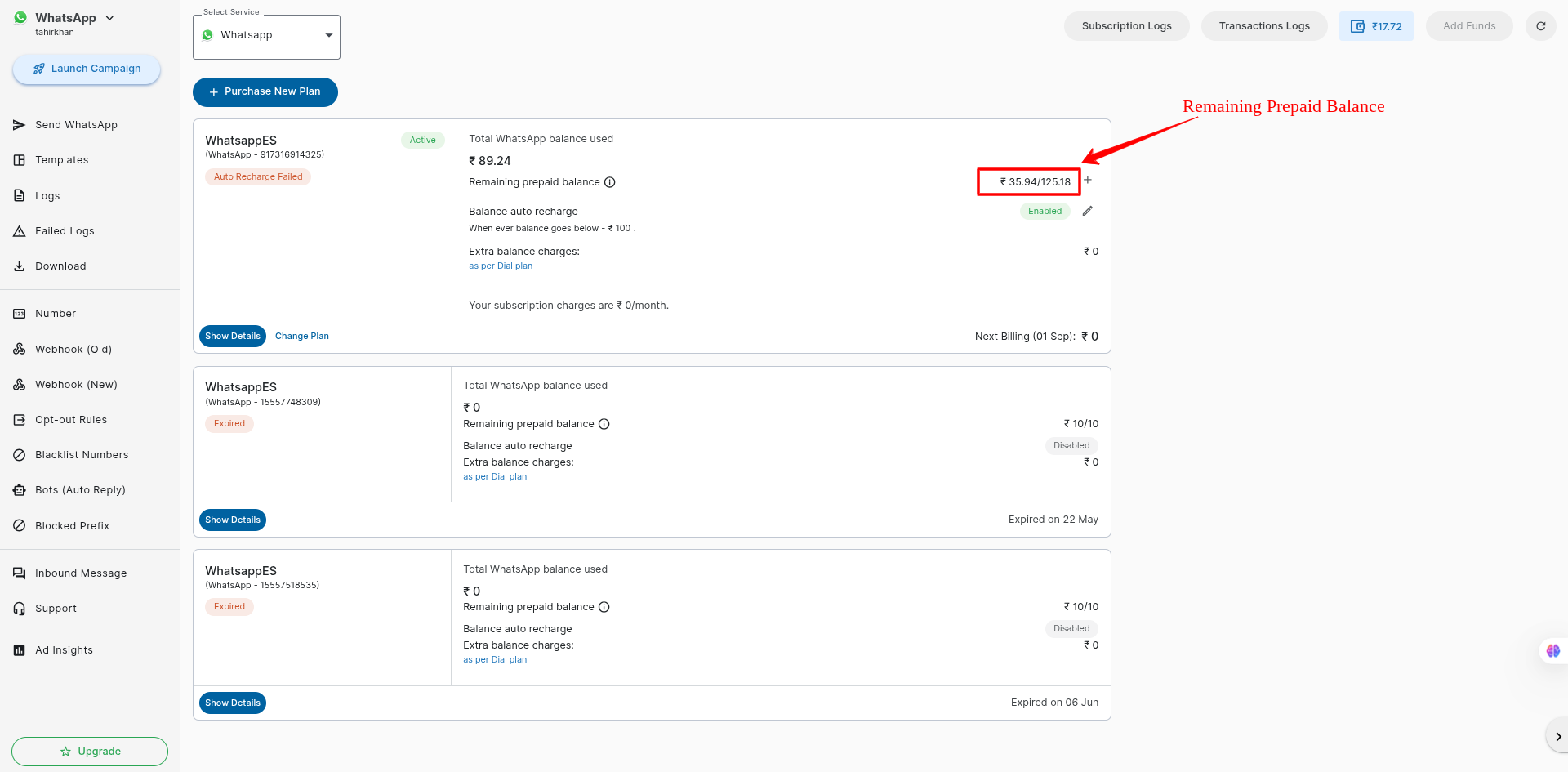Click info icon for 917316914325 prepaid balance
The width and height of the screenshot is (1568, 772).
[x=609, y=182]
